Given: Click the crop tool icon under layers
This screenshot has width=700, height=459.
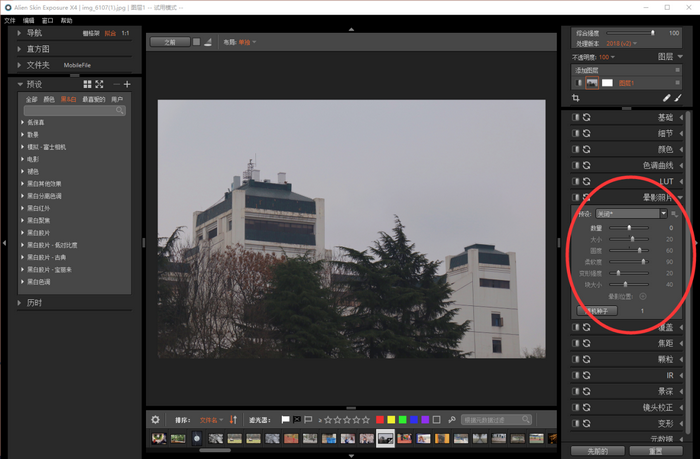Looking at the screenshot, I should click(x=576, y=98).
